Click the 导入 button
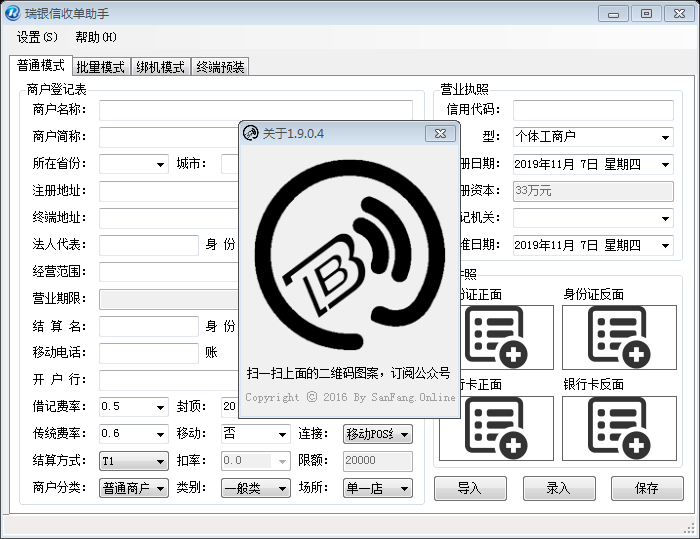This screenshot has height=539, width=700. click(x=470, y=488)
